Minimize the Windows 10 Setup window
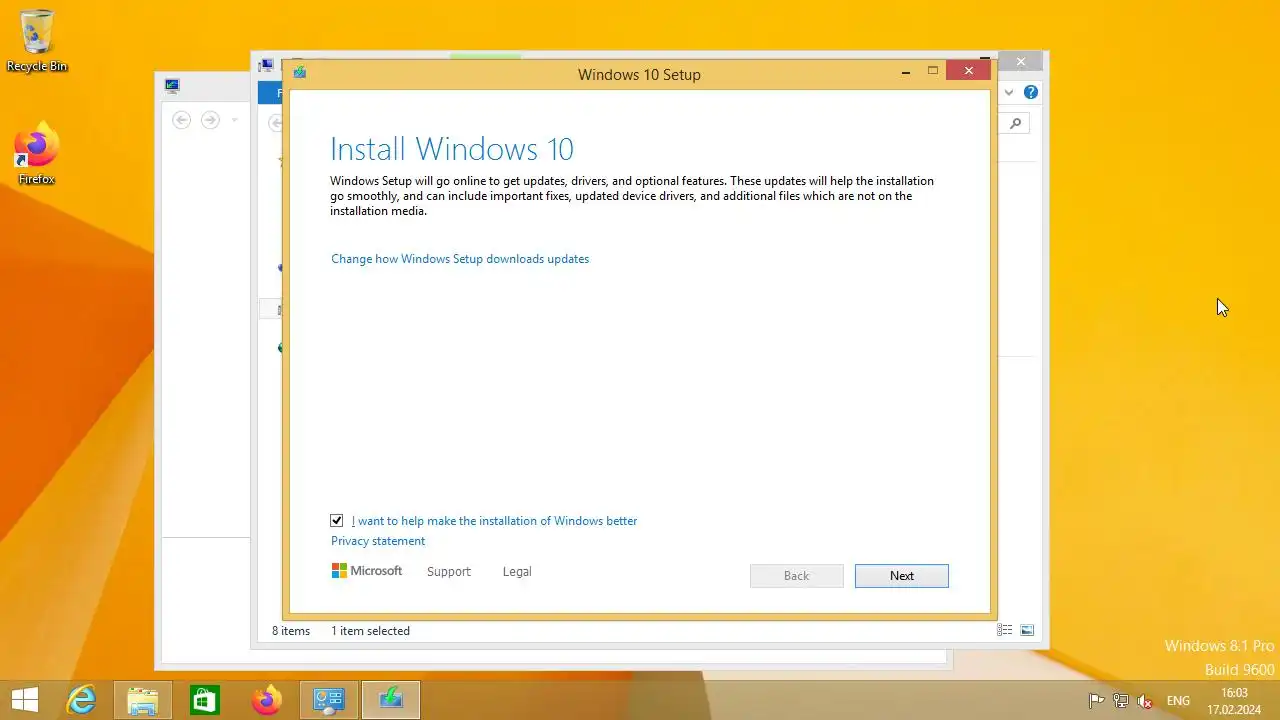This screenshot has width=1280, height=720. 906,71
